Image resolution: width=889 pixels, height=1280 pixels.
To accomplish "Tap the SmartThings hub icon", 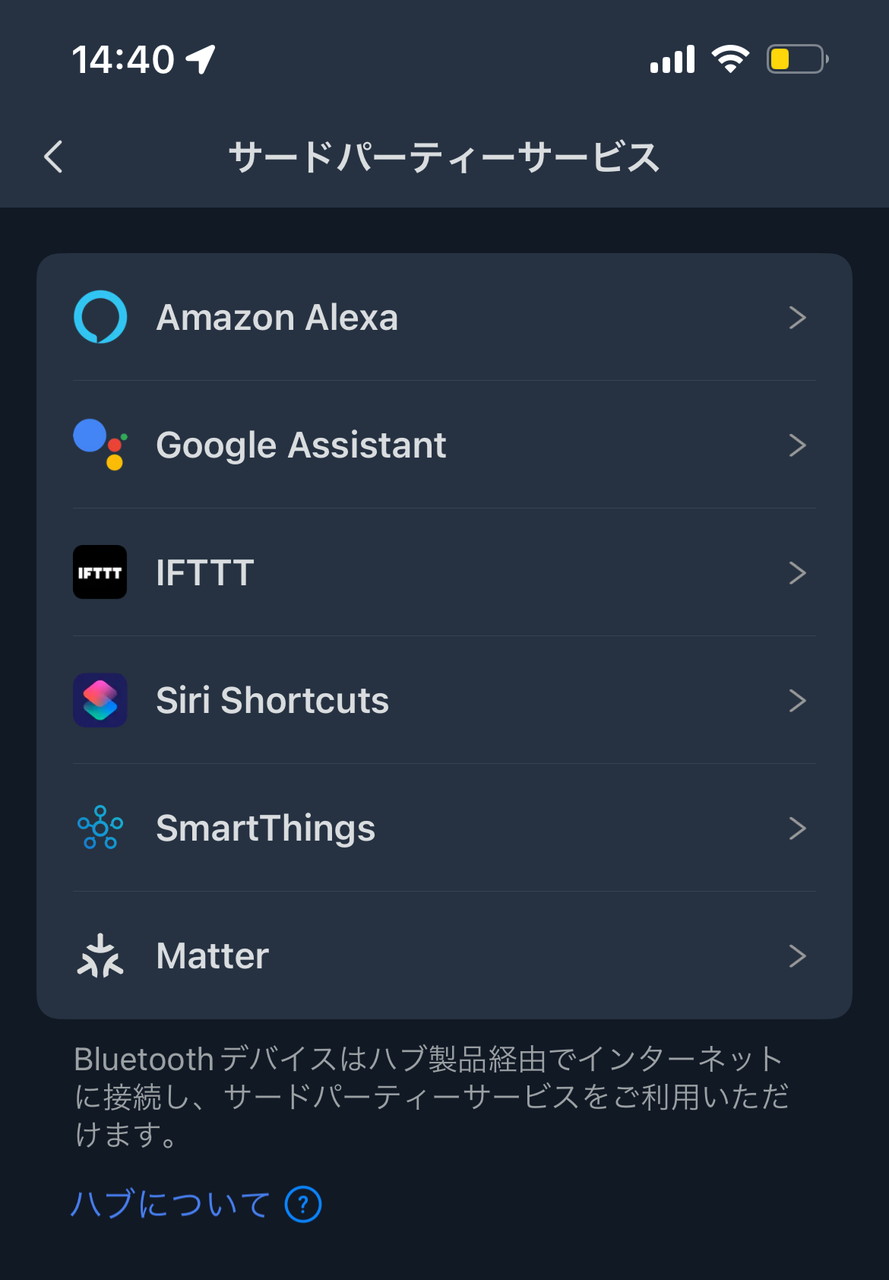I will (100, 828).
